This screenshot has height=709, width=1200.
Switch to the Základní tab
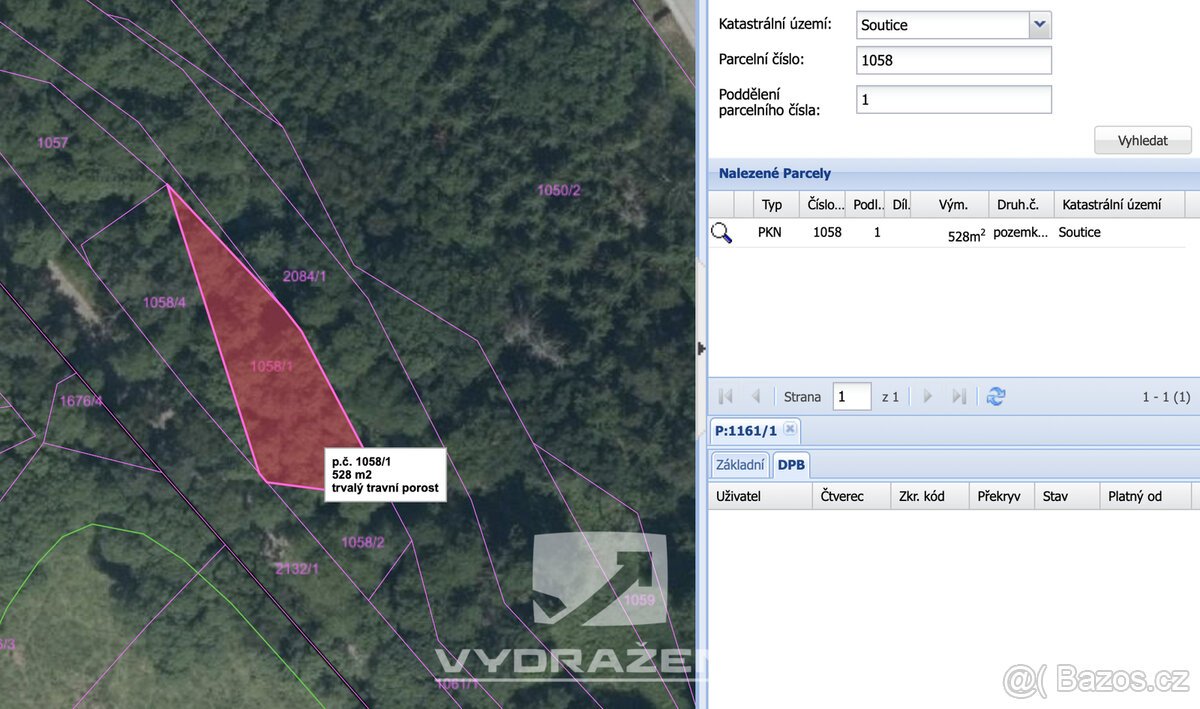point(740,465)
